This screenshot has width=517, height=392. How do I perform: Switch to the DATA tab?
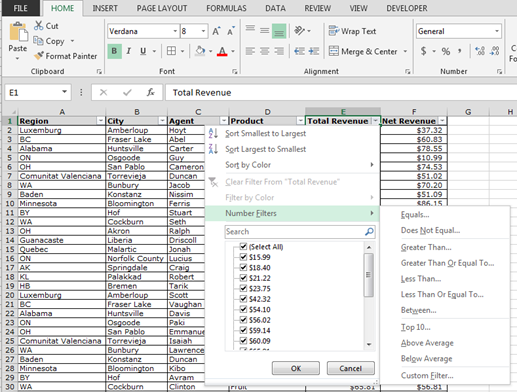tap(275, 8)
